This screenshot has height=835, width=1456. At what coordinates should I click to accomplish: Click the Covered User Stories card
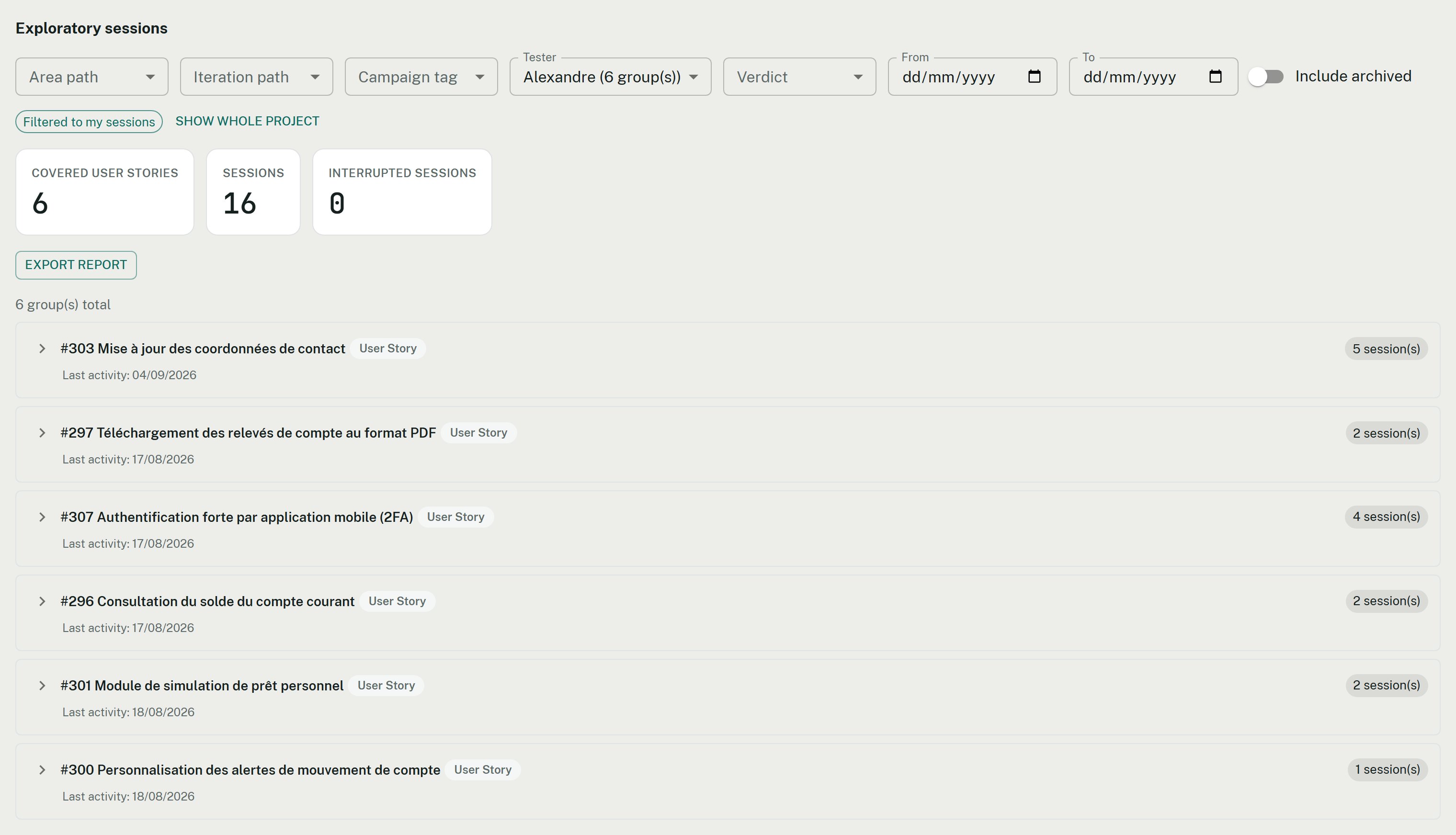point(104,192)
